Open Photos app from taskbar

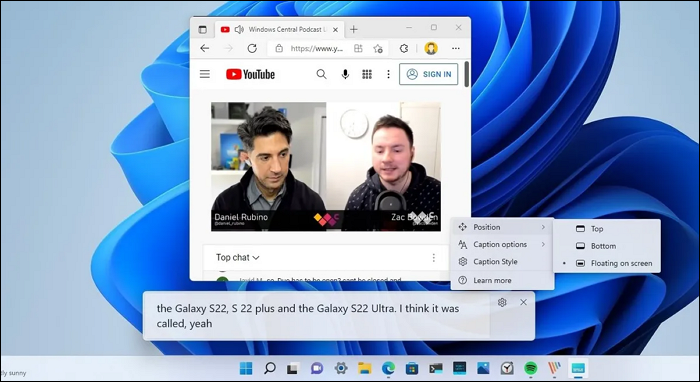pos(483,368)
